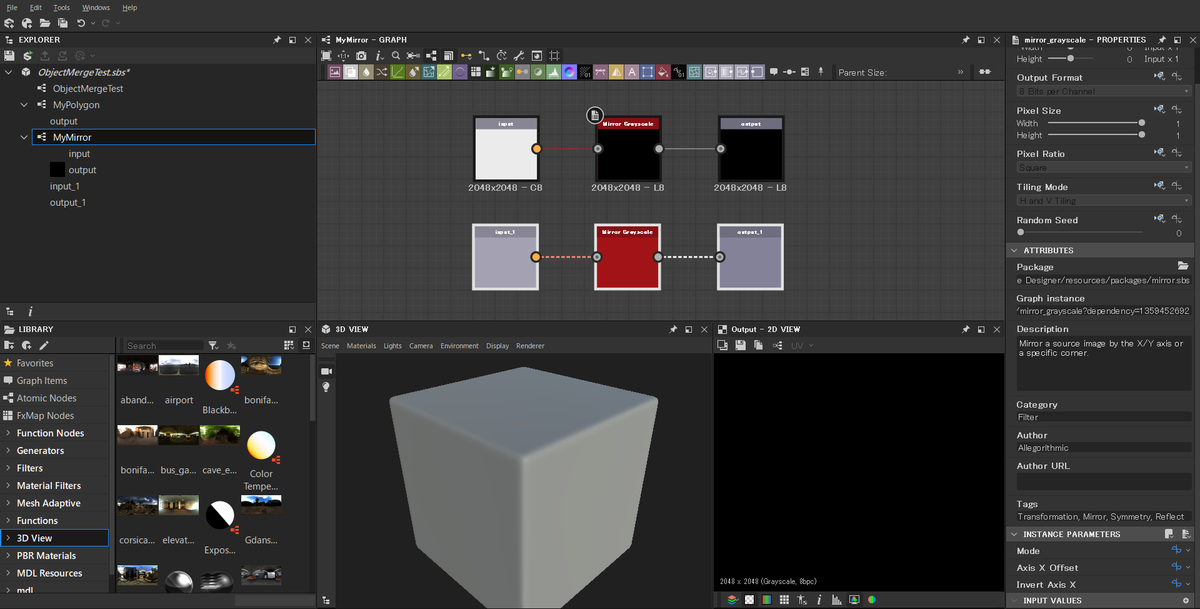
Task: Open the Edit menu
Action: [x=36, y=7]
